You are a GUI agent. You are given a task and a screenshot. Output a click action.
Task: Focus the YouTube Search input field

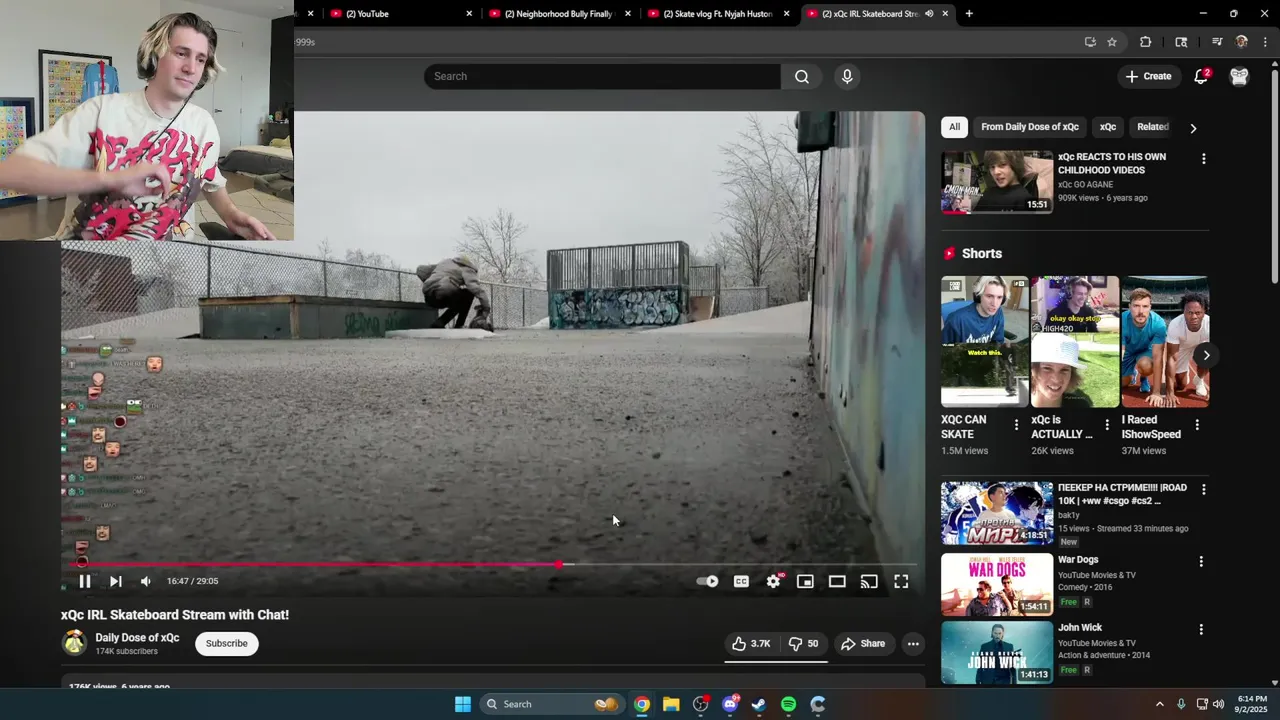pyautogui.click(x=602, y=76)
